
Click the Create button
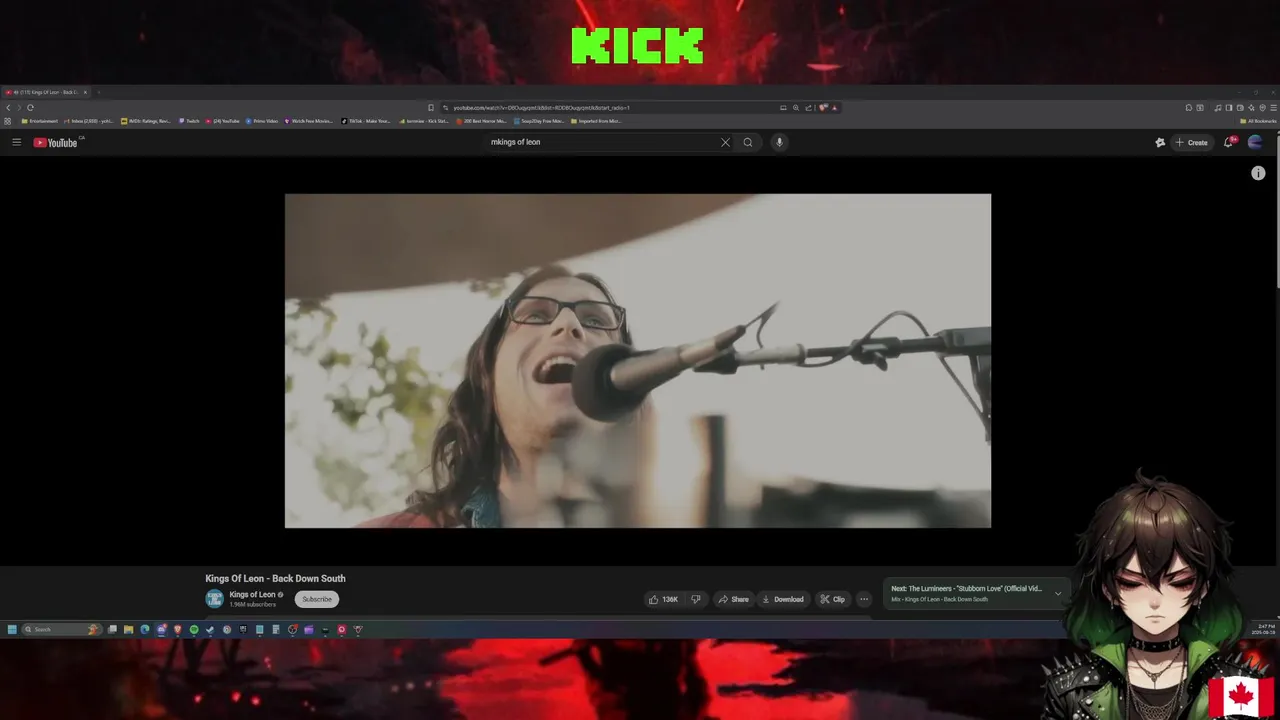[1192, 142]
